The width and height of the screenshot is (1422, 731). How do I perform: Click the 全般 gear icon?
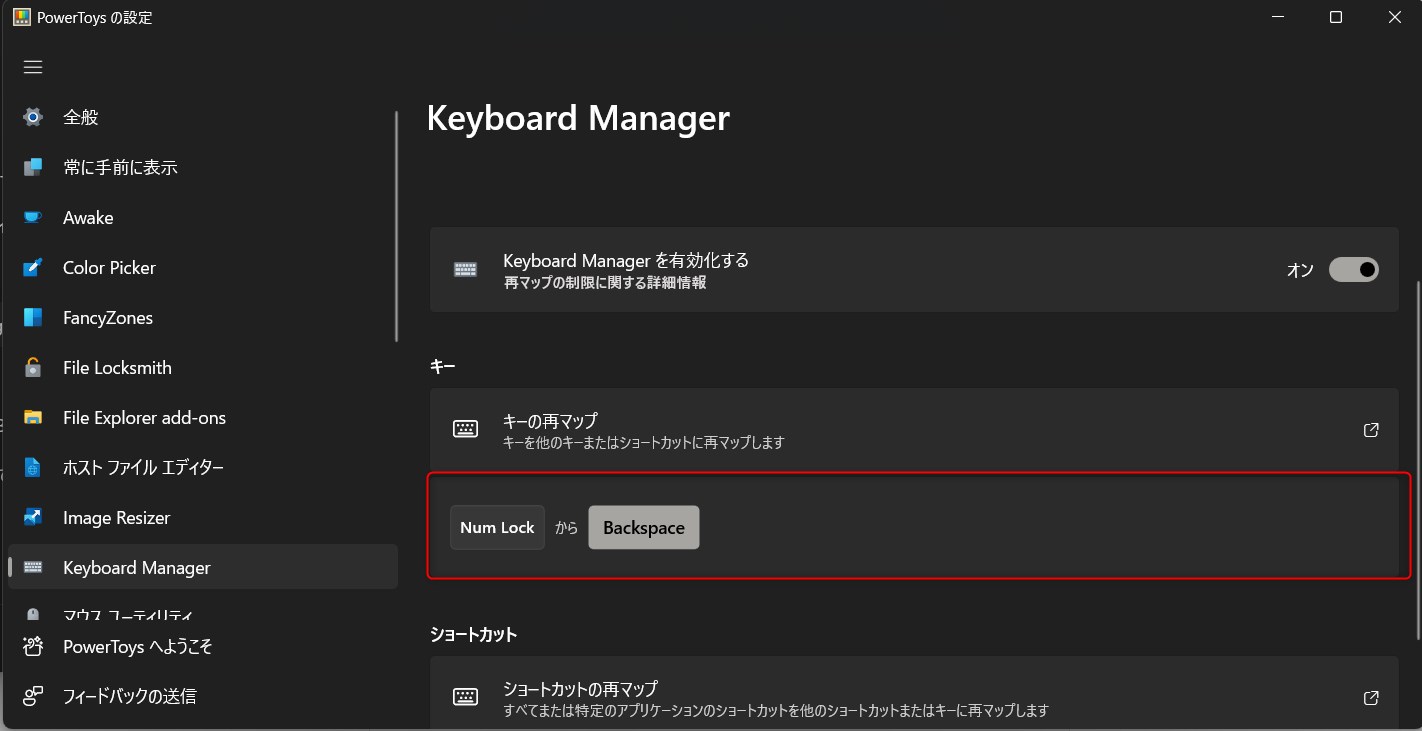[x=33, y=117]
